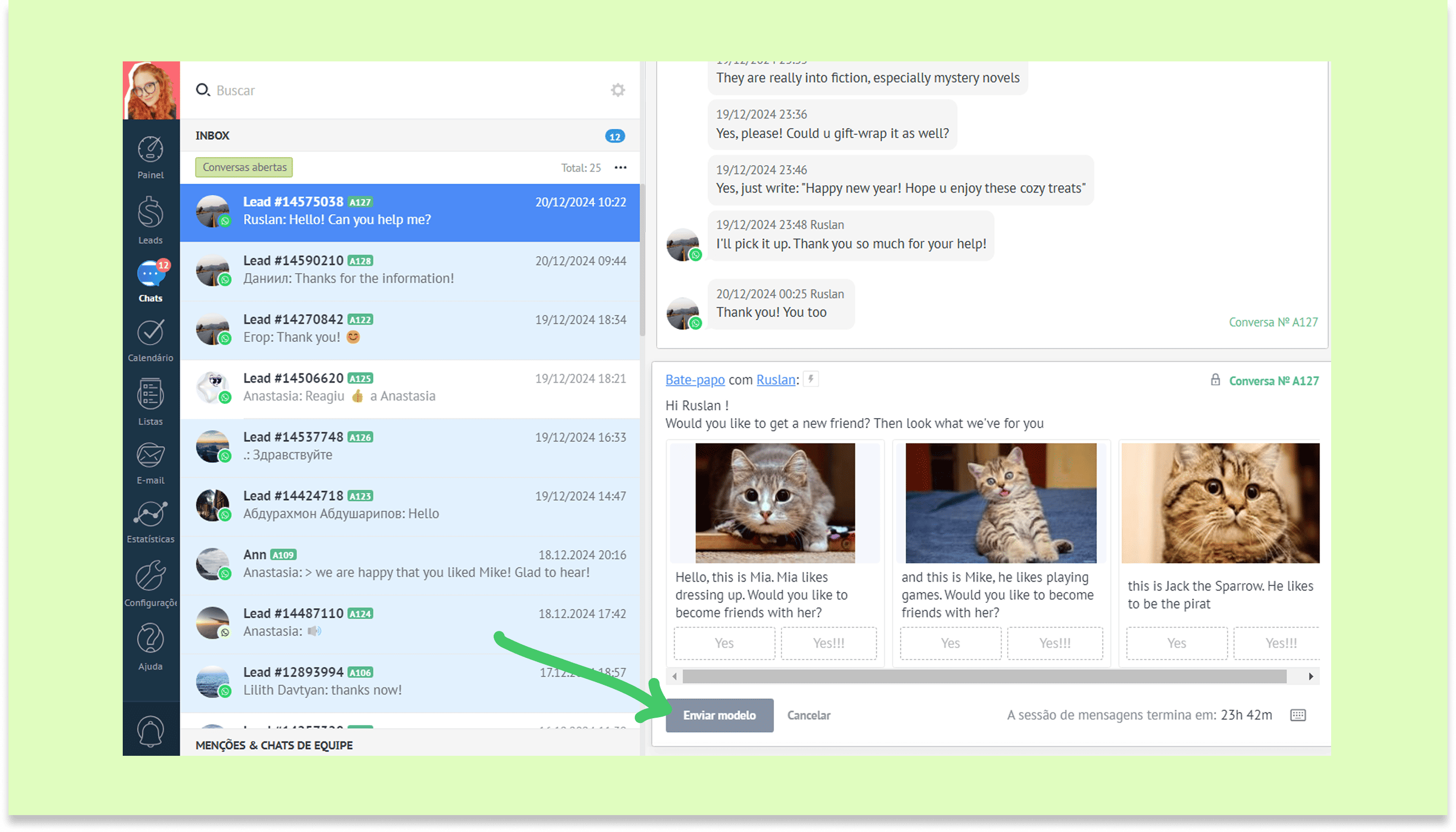Open the Estatísticas chart icon
Image resolution: width=1456 pixels, height=832 pixels.
click(150, 514)
